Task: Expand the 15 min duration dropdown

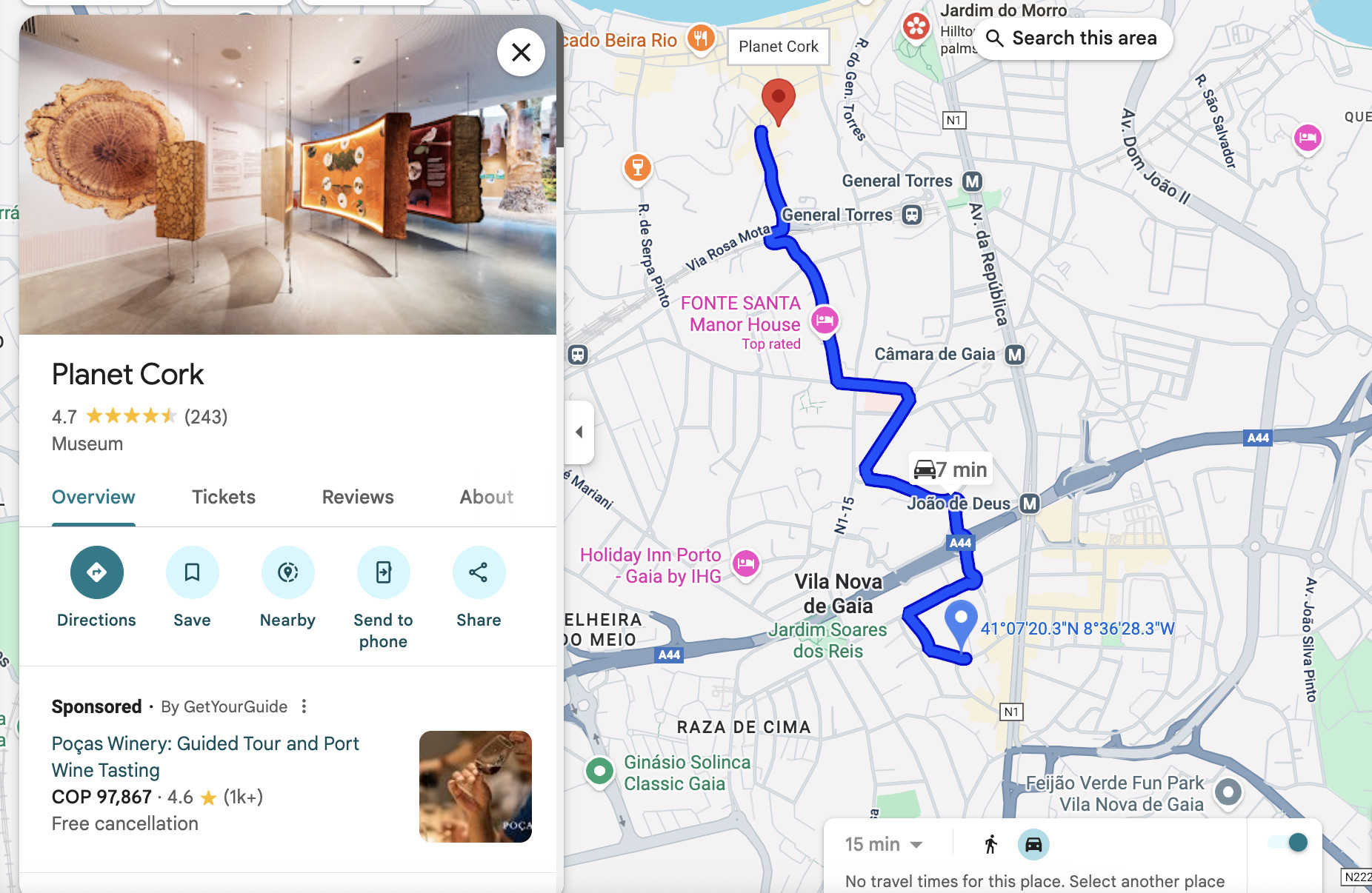Action: (884, 844)
